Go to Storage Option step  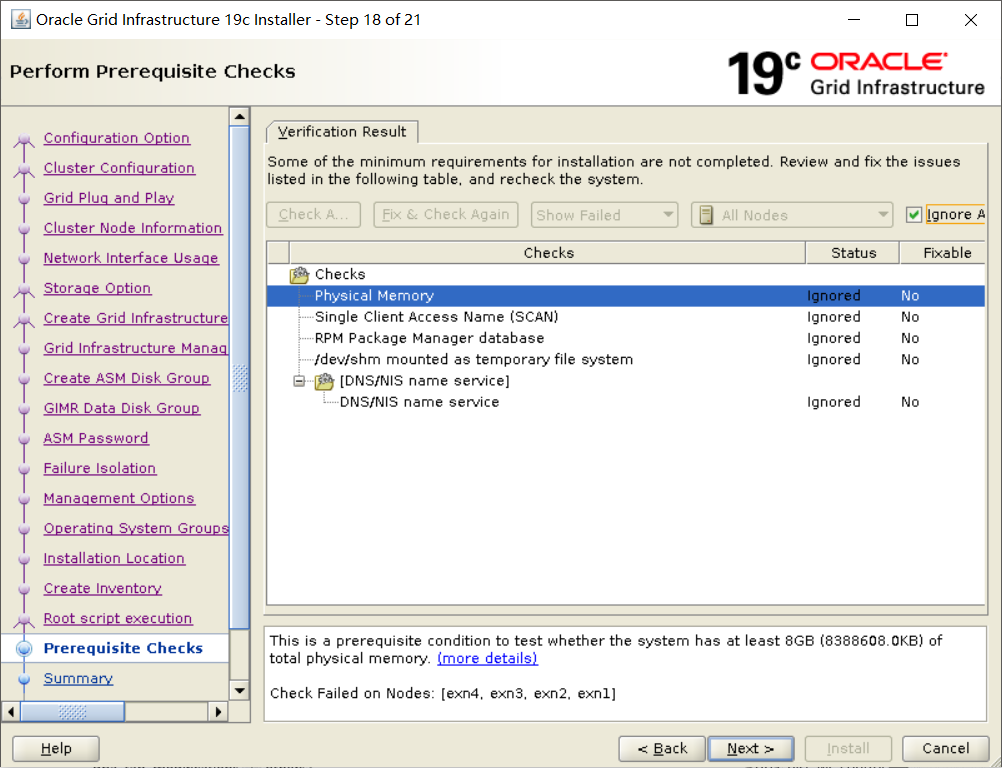click(x=97, y=288)
